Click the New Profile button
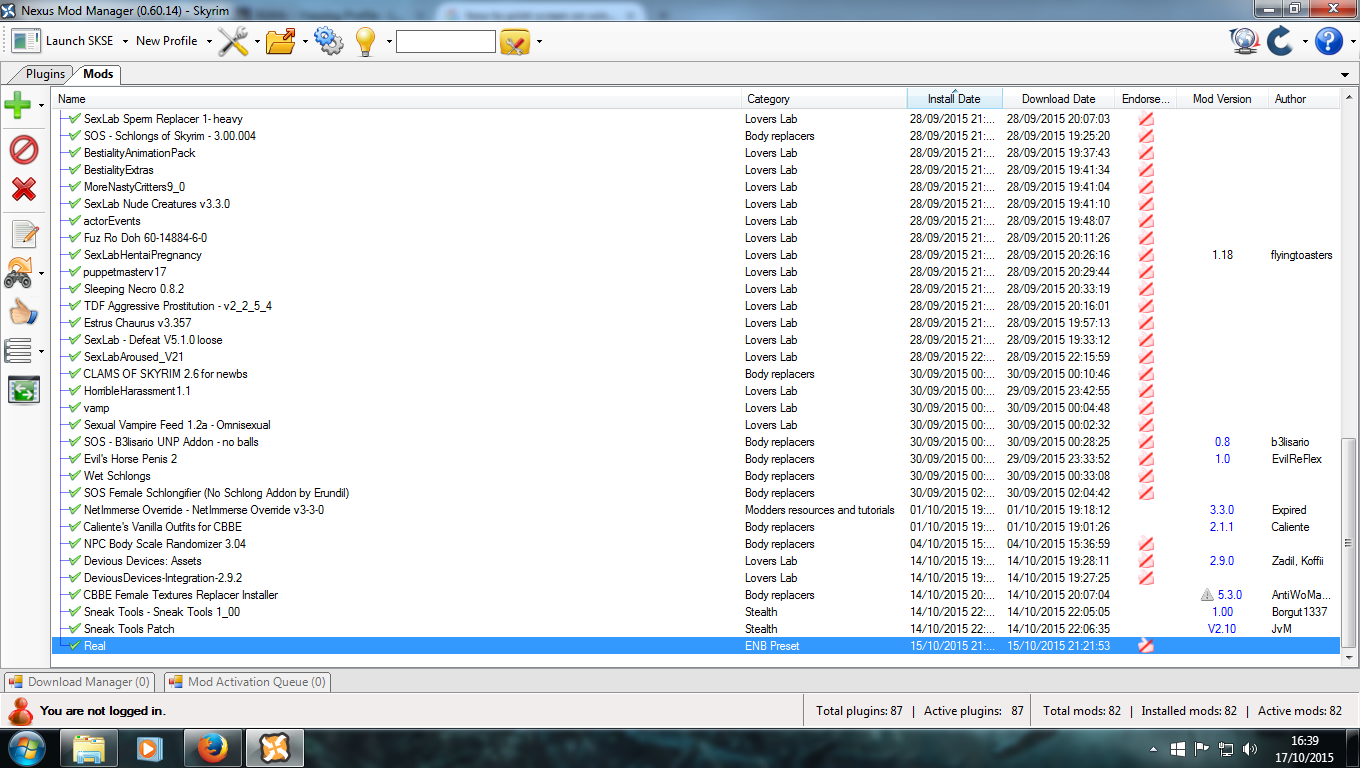This screenshot has height=768, width=1360. click(x=166, y=41)
